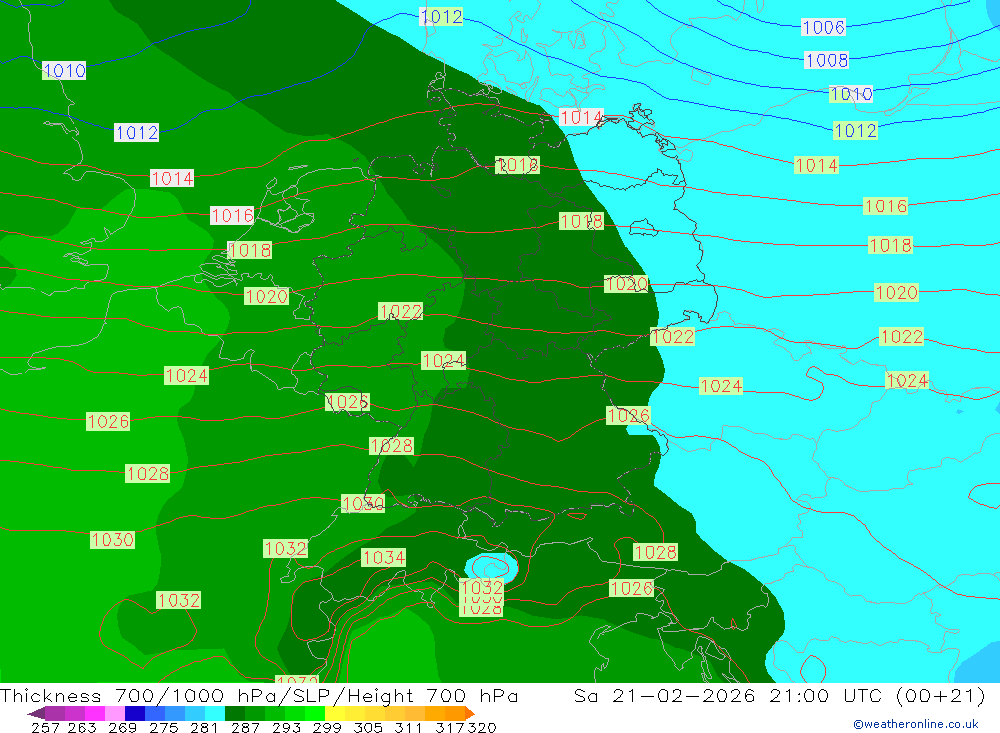
Task: Click the 320 value under the legend
Action: pos(482,728)
